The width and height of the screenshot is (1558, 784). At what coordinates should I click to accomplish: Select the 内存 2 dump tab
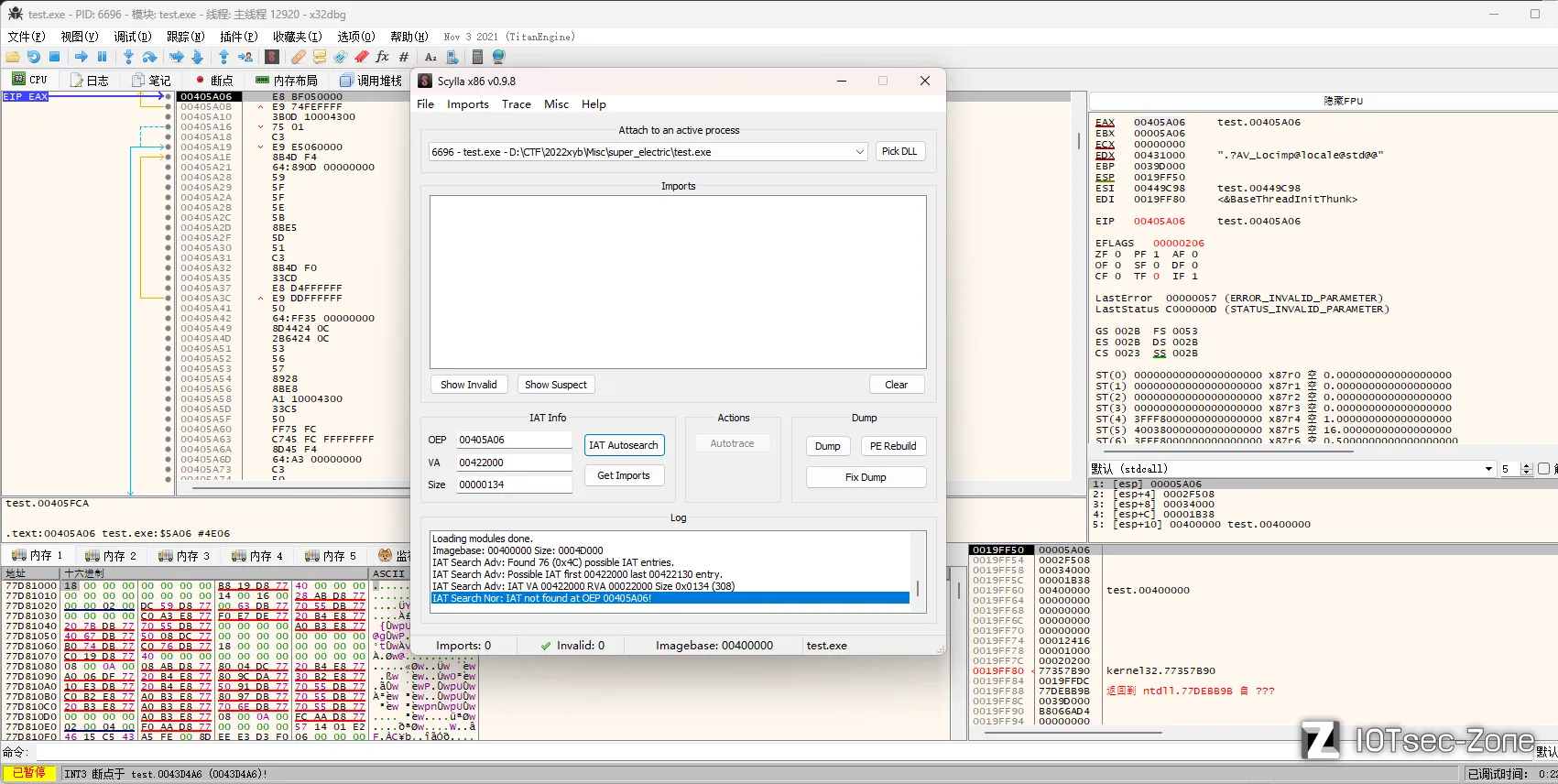111,556
